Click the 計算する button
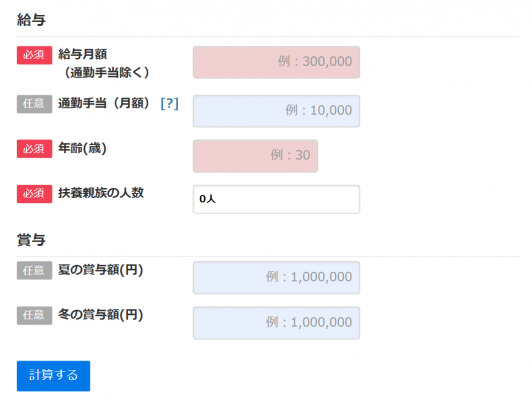Screen dimensions: 532x400 tap(53, 376)
